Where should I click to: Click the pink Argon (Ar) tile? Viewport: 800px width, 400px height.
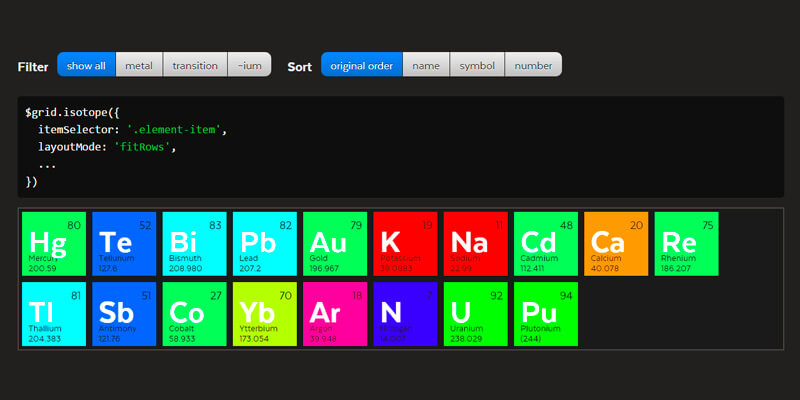coord(335,314)
